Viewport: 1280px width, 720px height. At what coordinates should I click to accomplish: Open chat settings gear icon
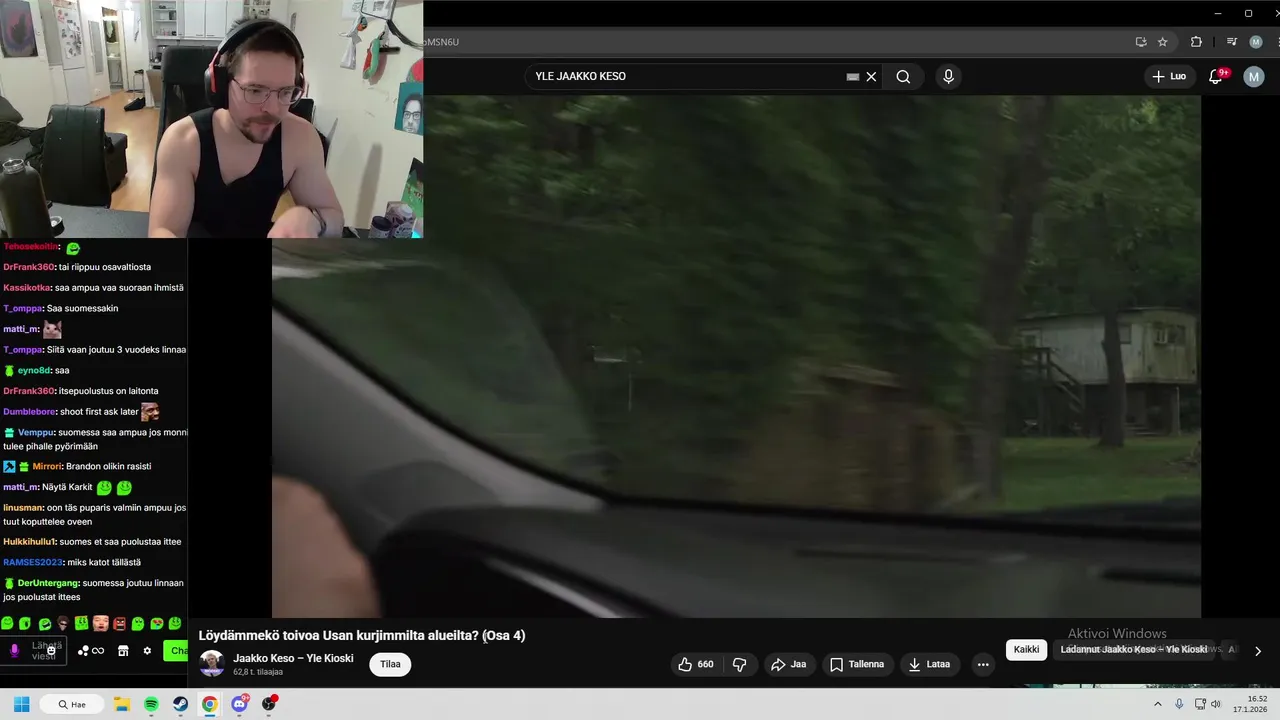(147, 651)
